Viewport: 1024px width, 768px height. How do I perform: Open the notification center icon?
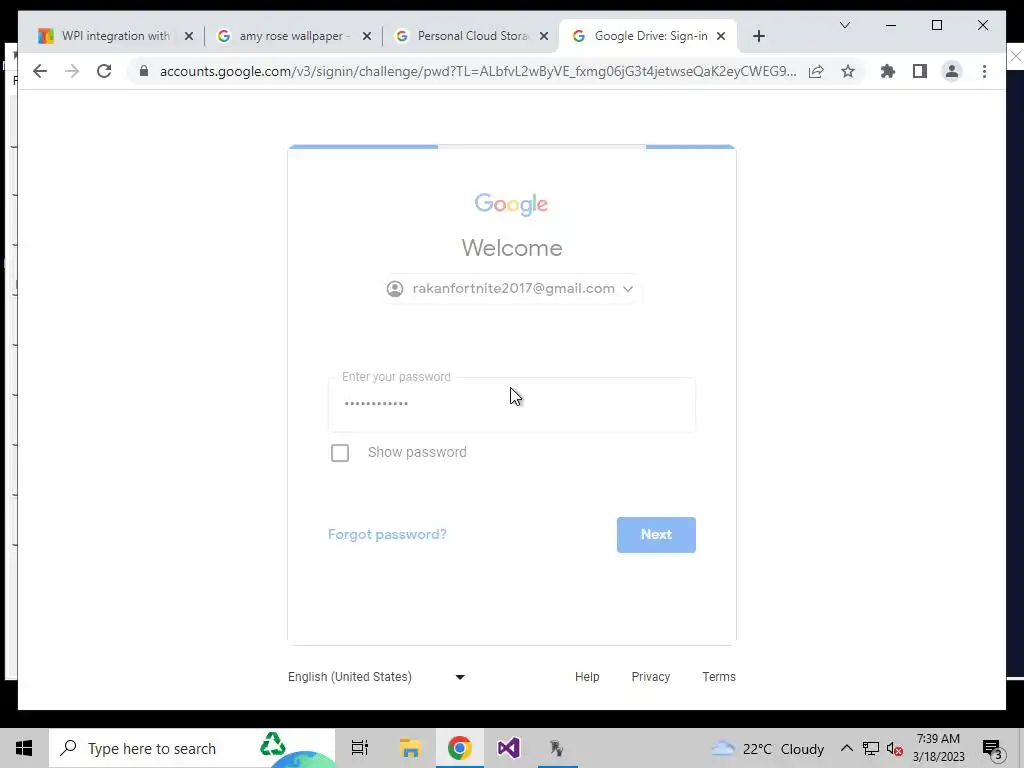coord(991,748)
